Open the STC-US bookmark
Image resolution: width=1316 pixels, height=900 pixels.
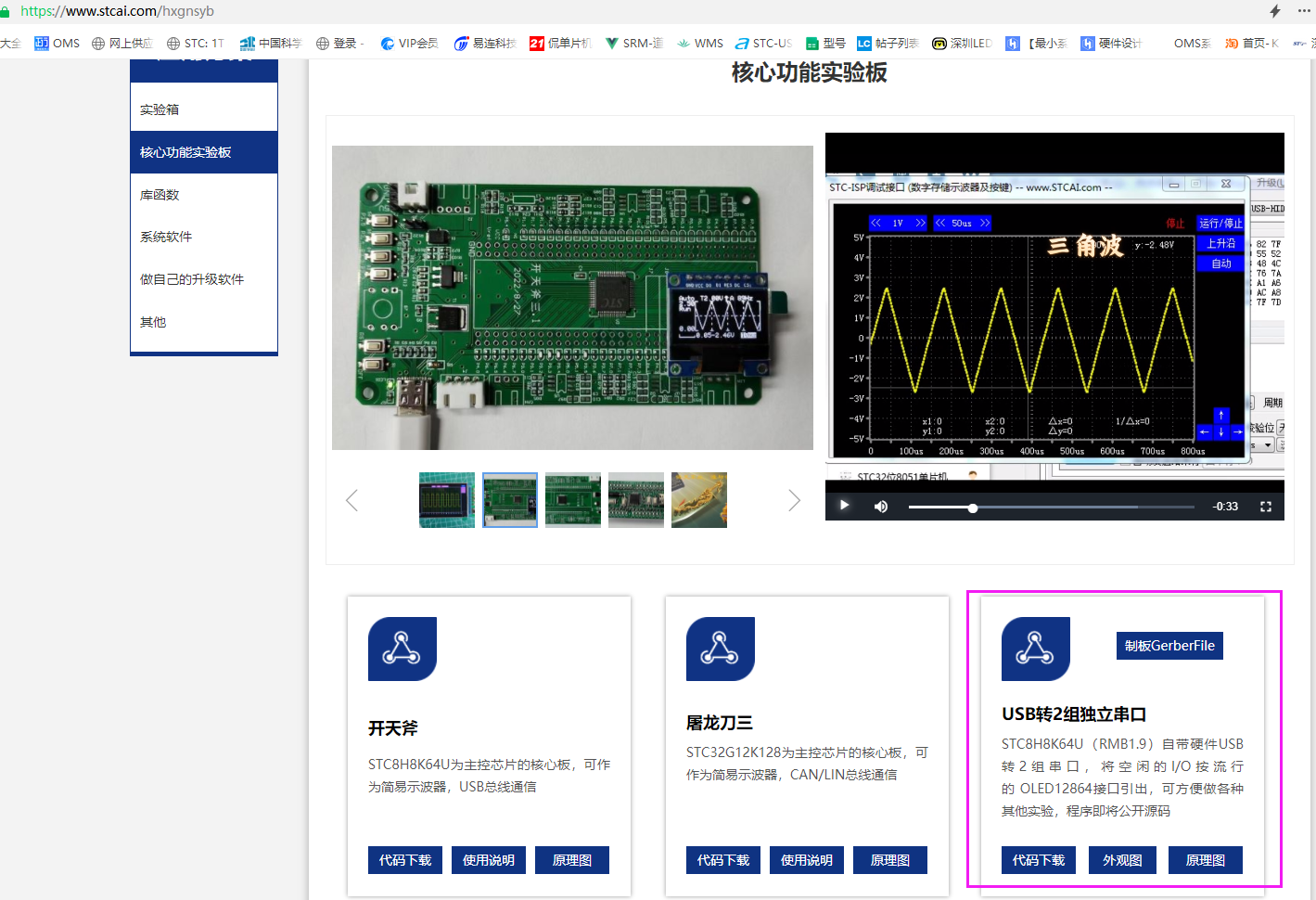pos(763,44)
